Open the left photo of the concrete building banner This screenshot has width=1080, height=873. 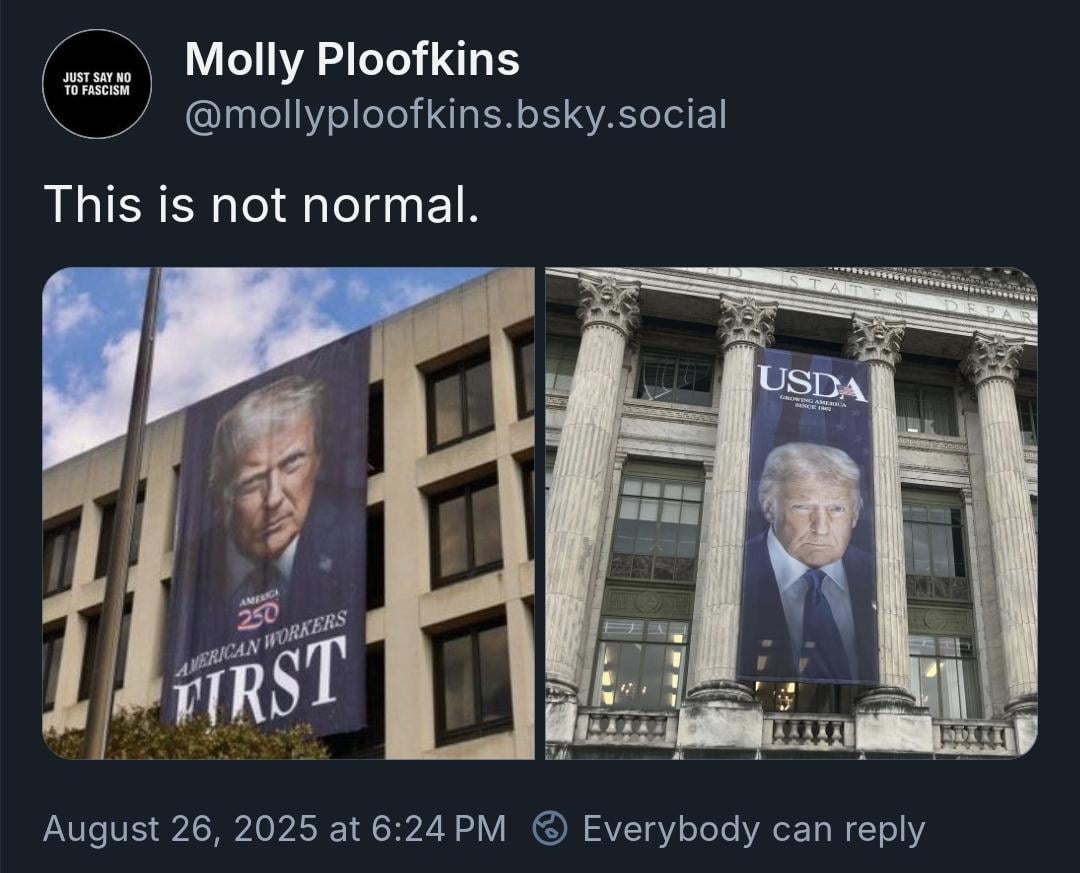[289, 513]
